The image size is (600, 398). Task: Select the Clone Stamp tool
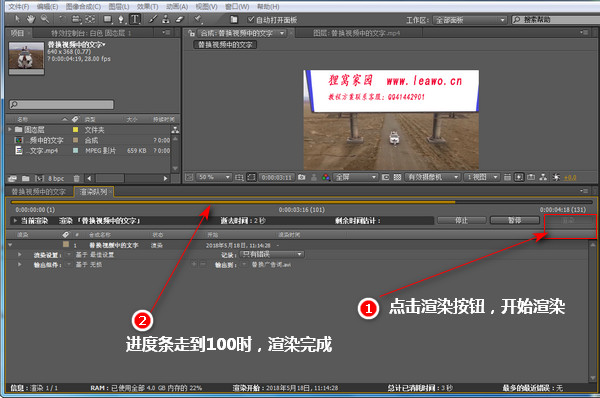click(166, 19)
